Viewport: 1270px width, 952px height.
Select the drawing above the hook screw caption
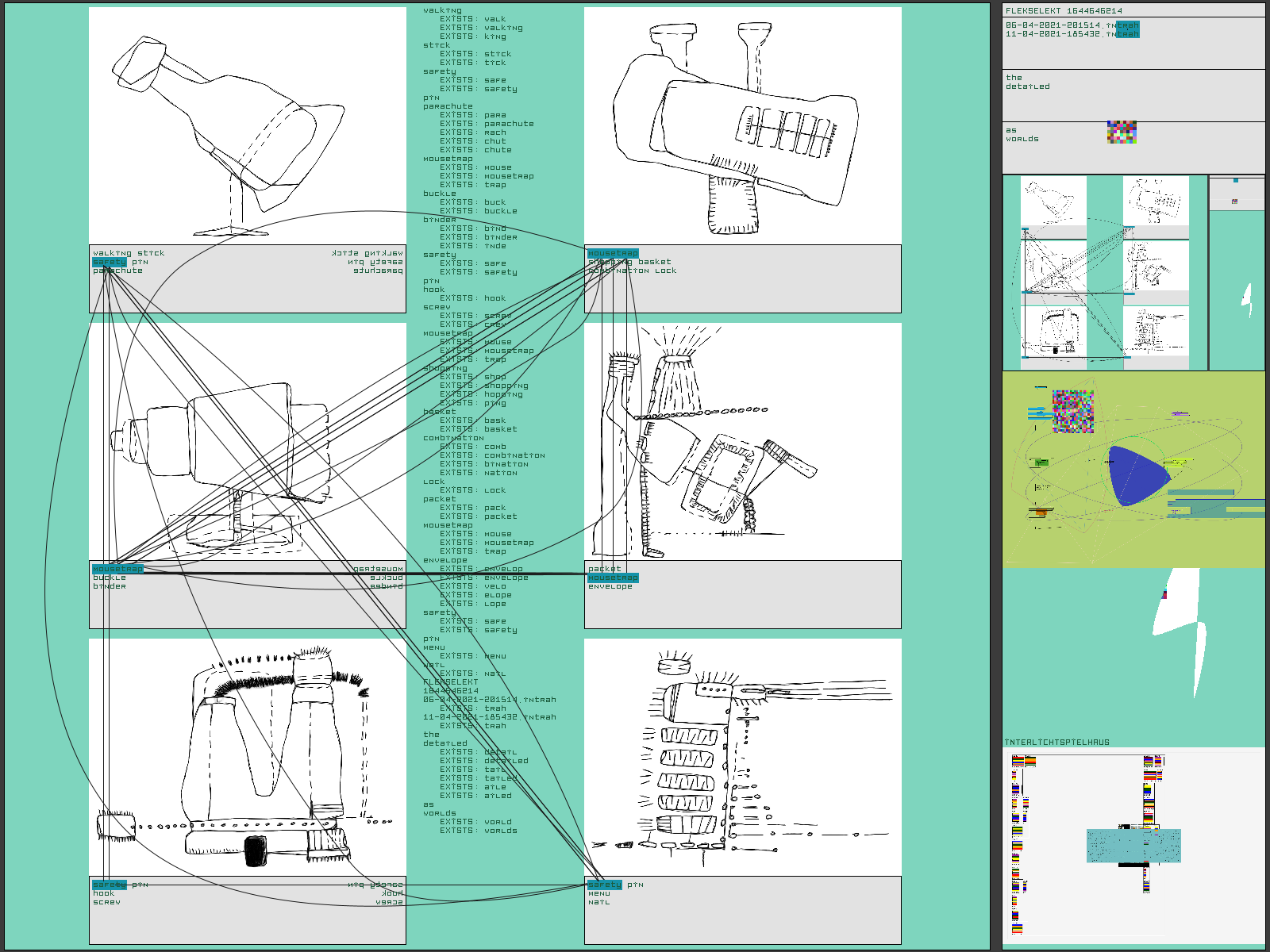[x=247, y=757]
